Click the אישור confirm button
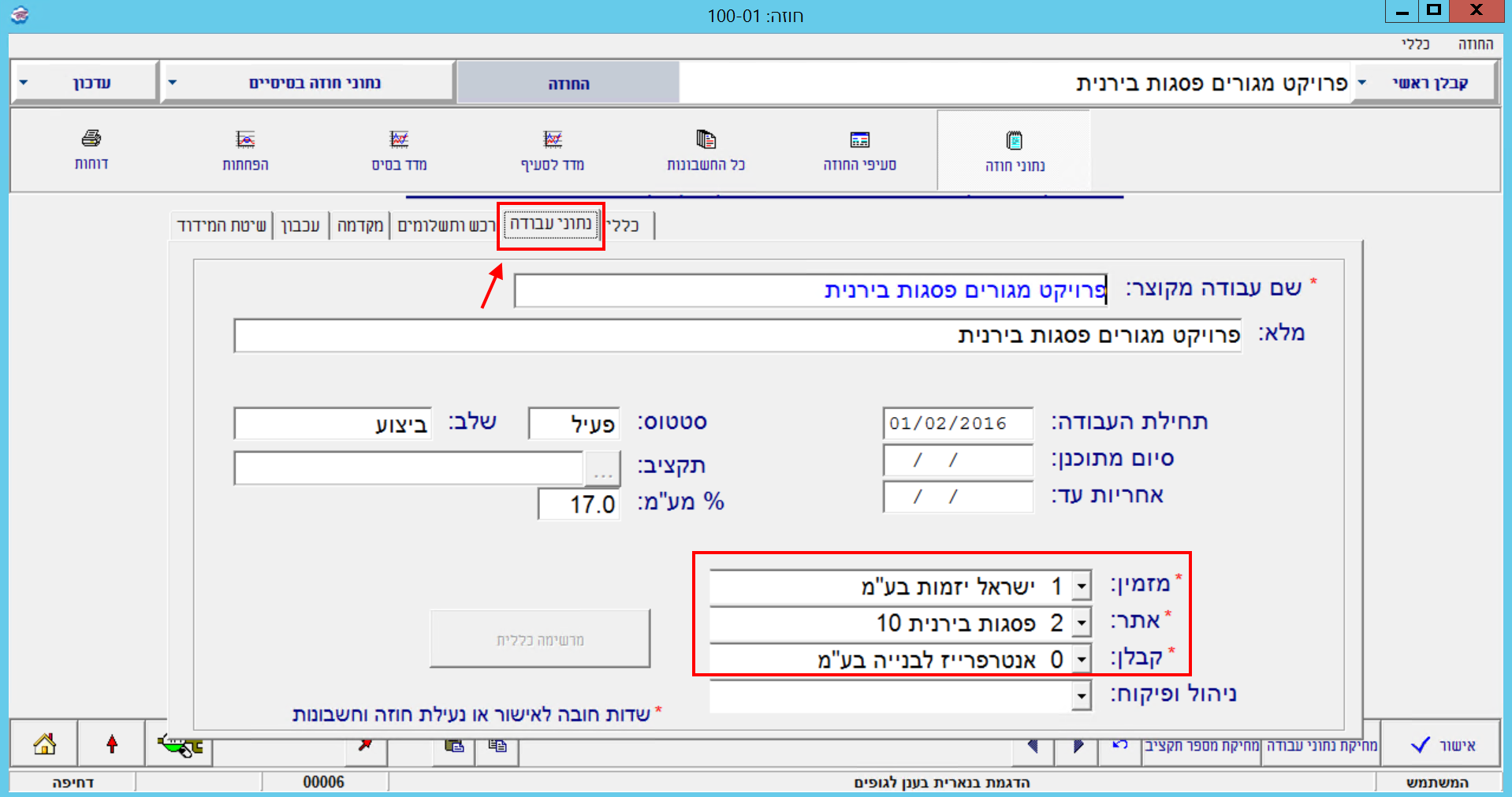The width and height of the screenshot is (1512, 797). click(x=1442, y=745)
